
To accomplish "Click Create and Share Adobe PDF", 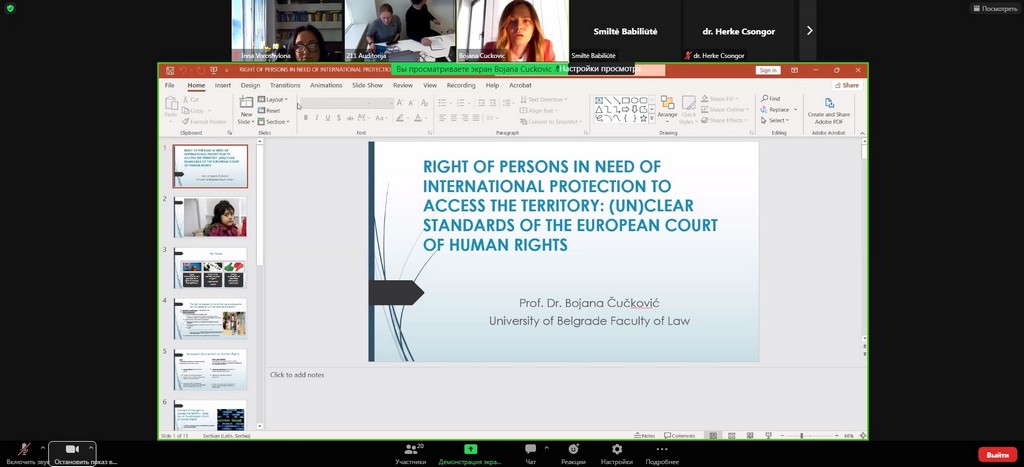I will (828, 109).
